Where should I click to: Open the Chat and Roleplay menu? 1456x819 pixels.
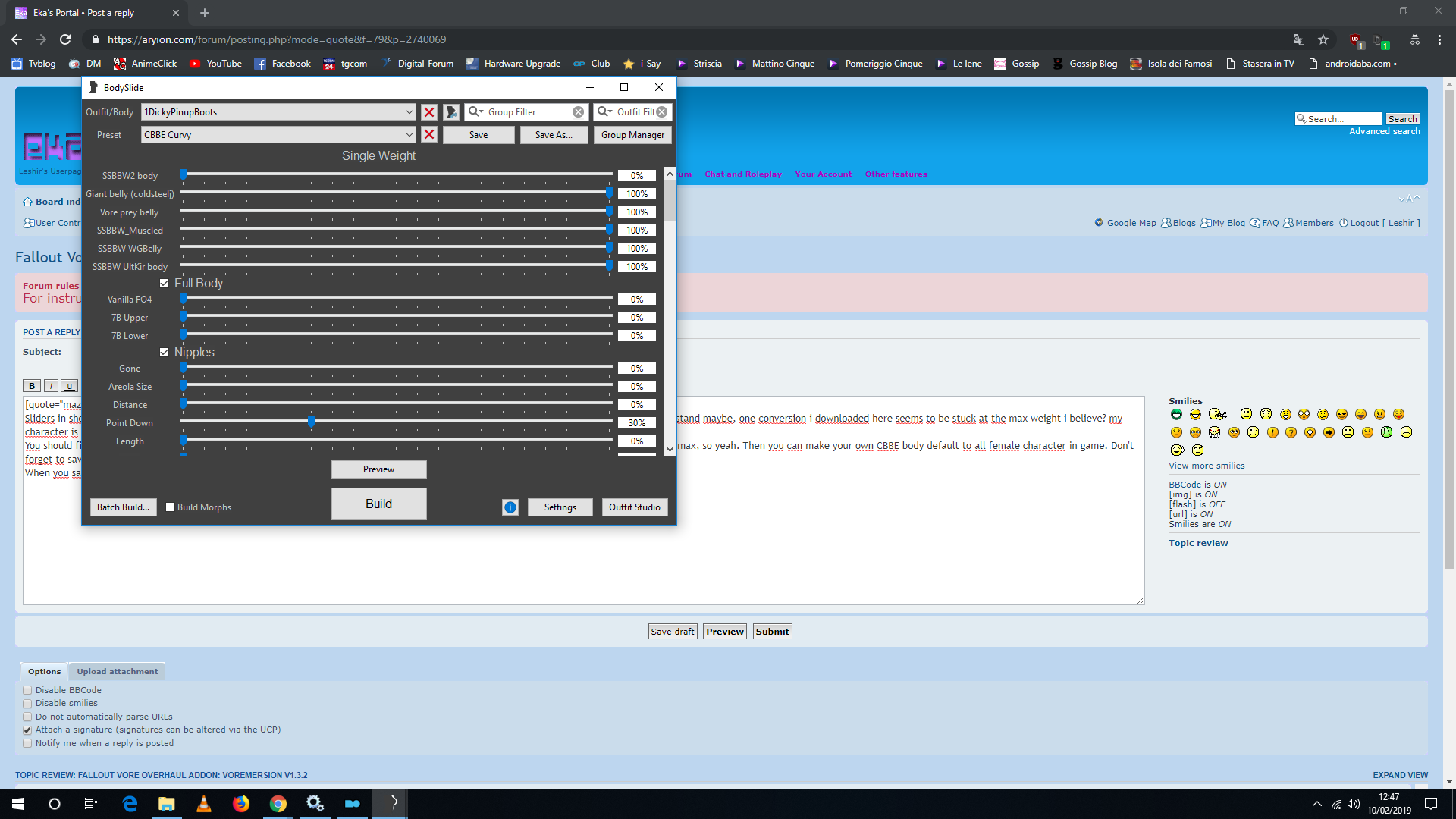(x=742, y=174)
